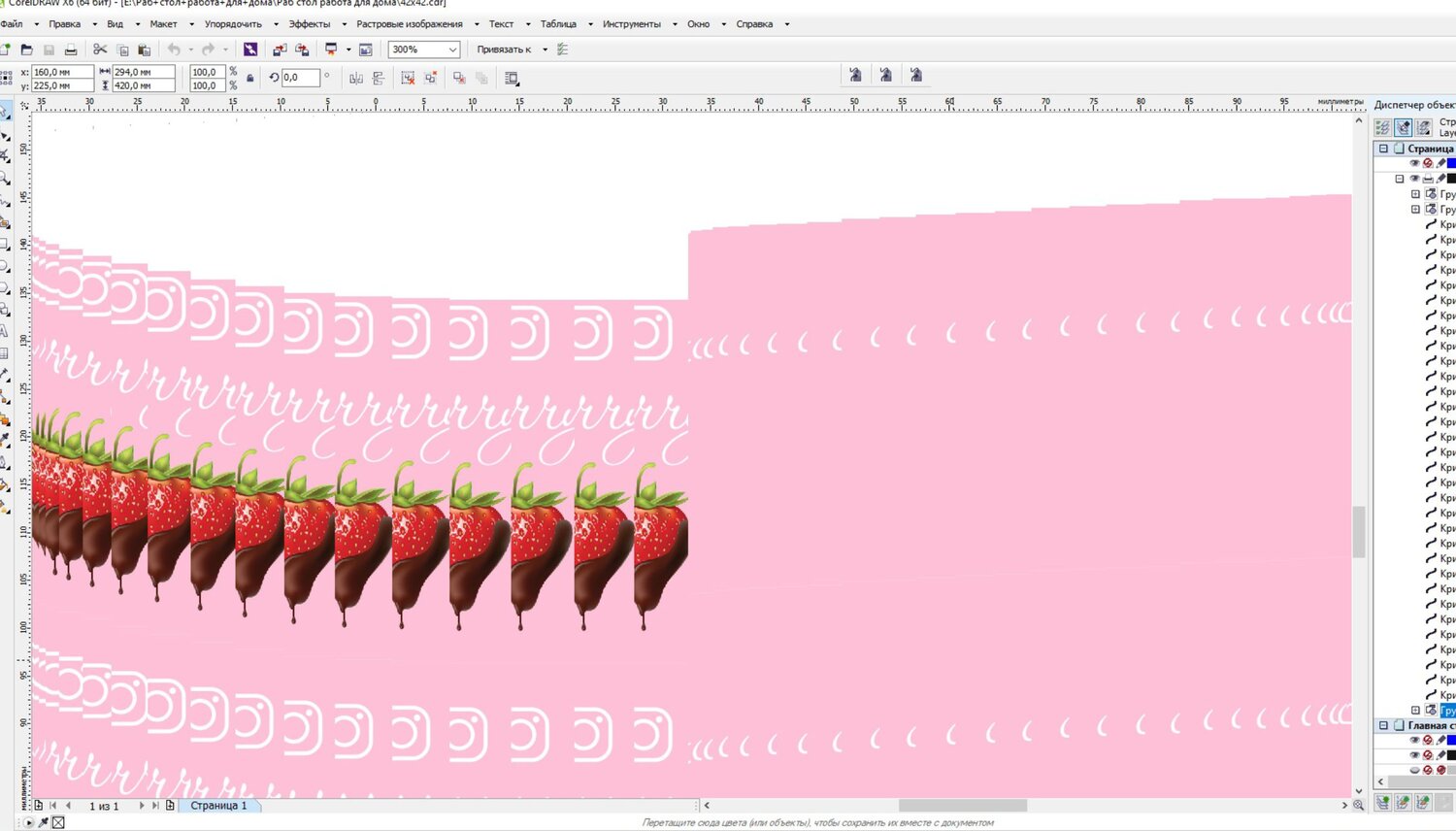Click the Redo arrow icon
This screenshot has height=831, width=1456.
pyautogui.click(x=208, y=50)
